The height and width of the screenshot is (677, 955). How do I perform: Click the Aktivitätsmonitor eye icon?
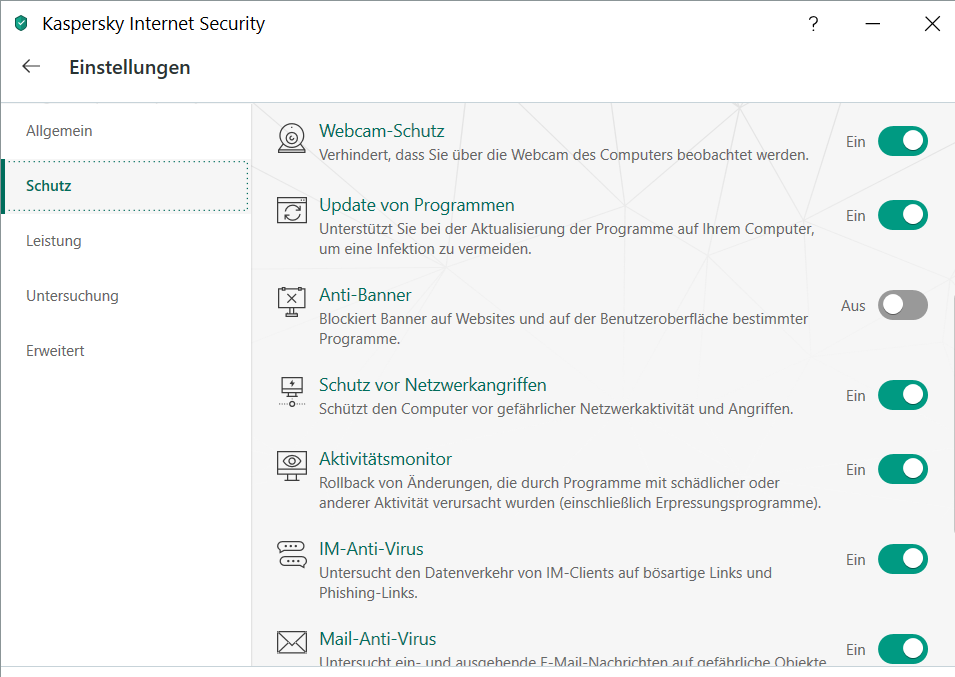click(x=291, y=464)
